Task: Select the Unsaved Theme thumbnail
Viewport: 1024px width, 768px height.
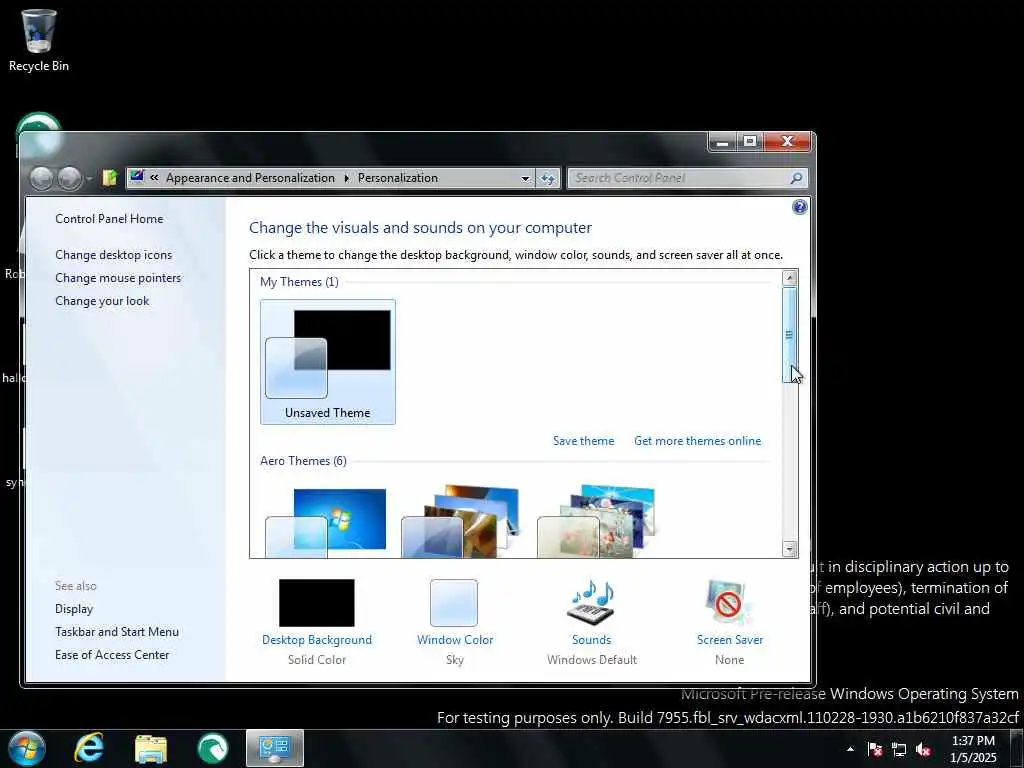Action: pos(328,362)
